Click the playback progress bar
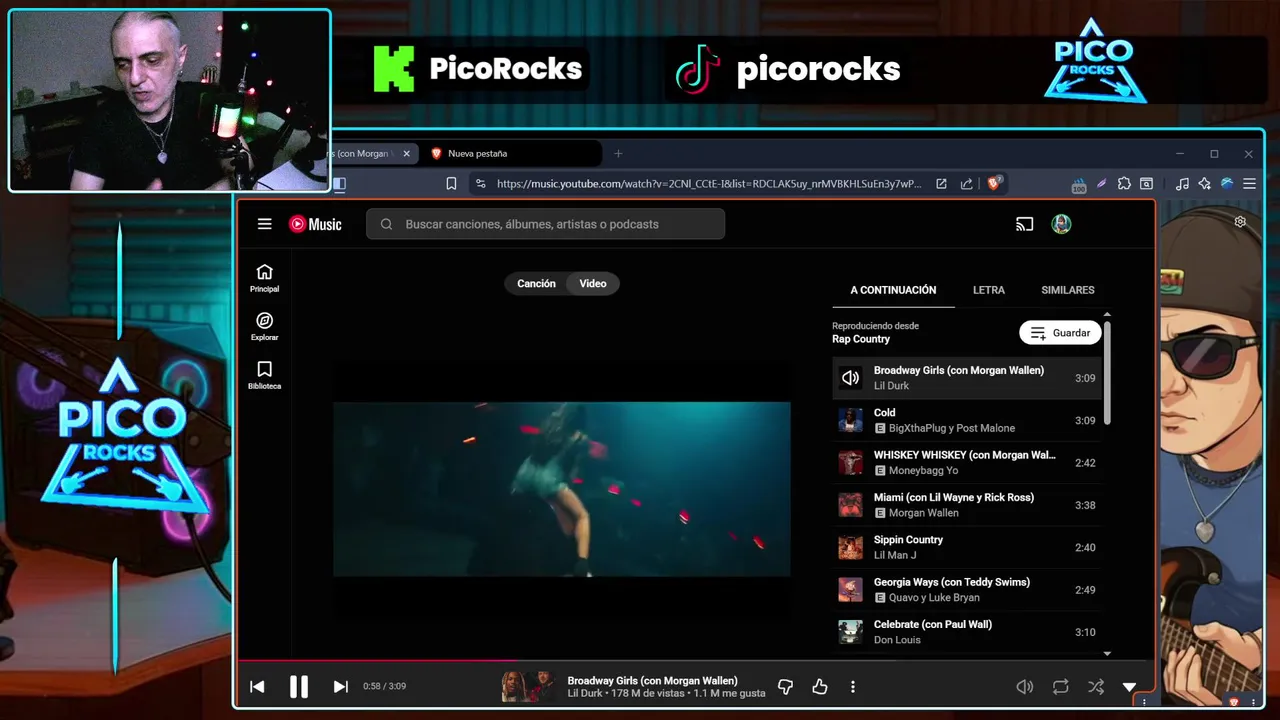This screenshot has width=1280, height=720. (695, 660)
